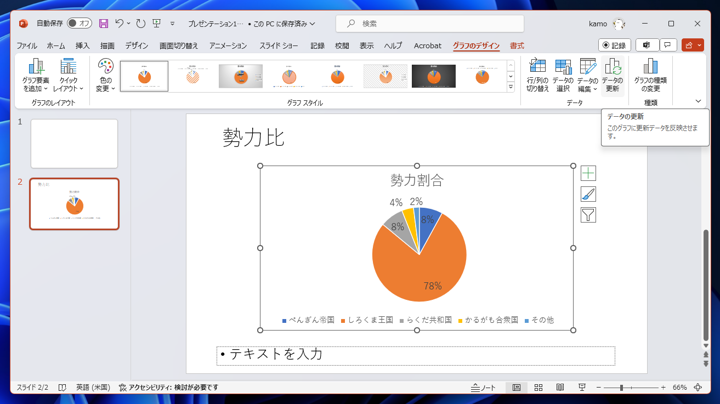Image resolution: width=720 pixels, height=404 pixels.
Task: Click the red Share button
Action: click(x=689, y=45)
